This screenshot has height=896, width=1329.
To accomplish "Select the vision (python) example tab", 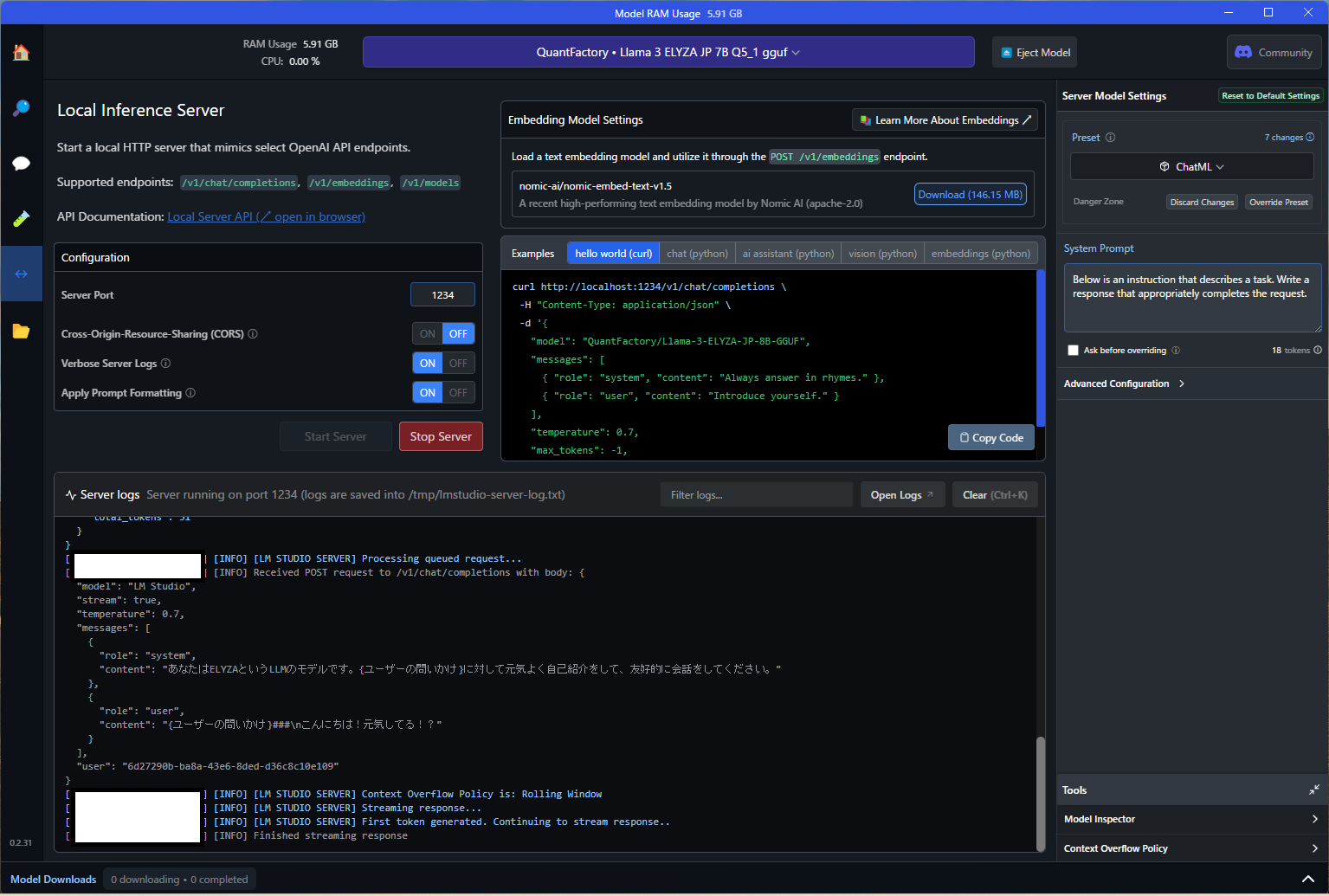I will tap(882, 254).
